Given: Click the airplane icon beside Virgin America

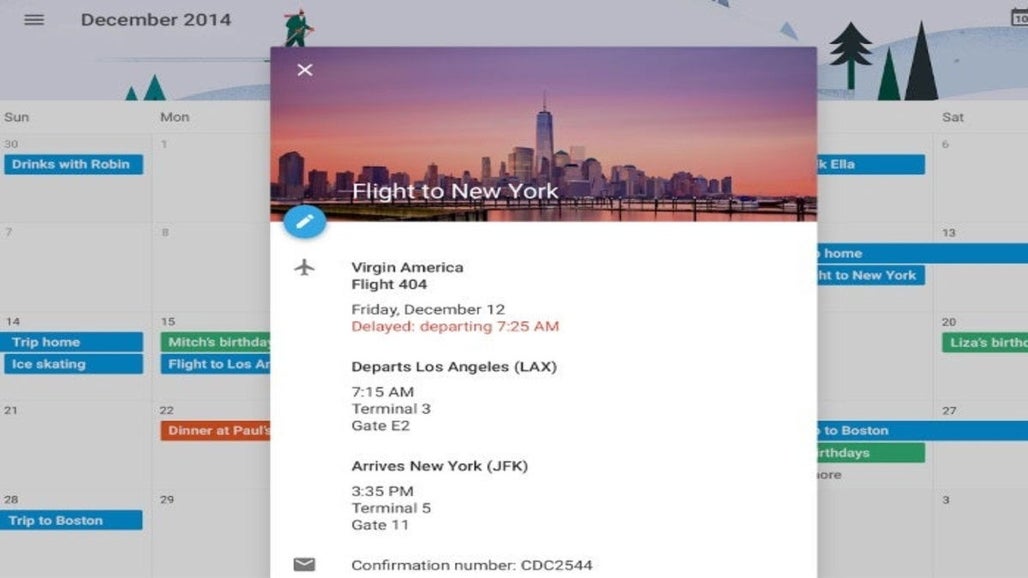Looking at the screenshot, I should coord(304,268).
